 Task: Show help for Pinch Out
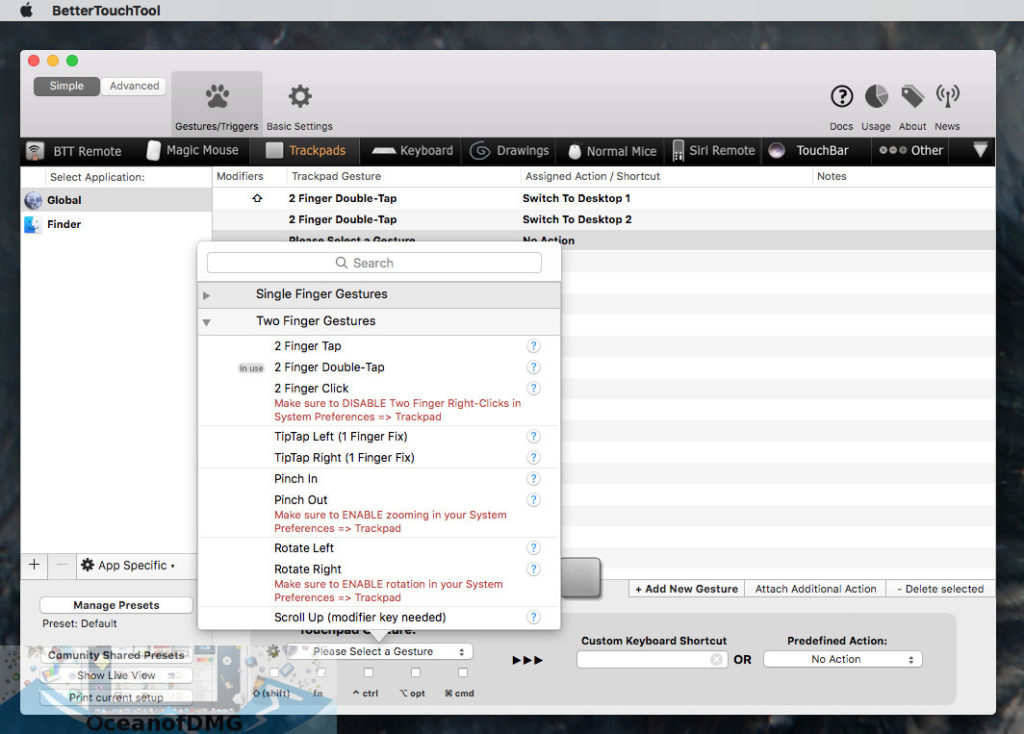pyautogui.click(x=534, y=500)
